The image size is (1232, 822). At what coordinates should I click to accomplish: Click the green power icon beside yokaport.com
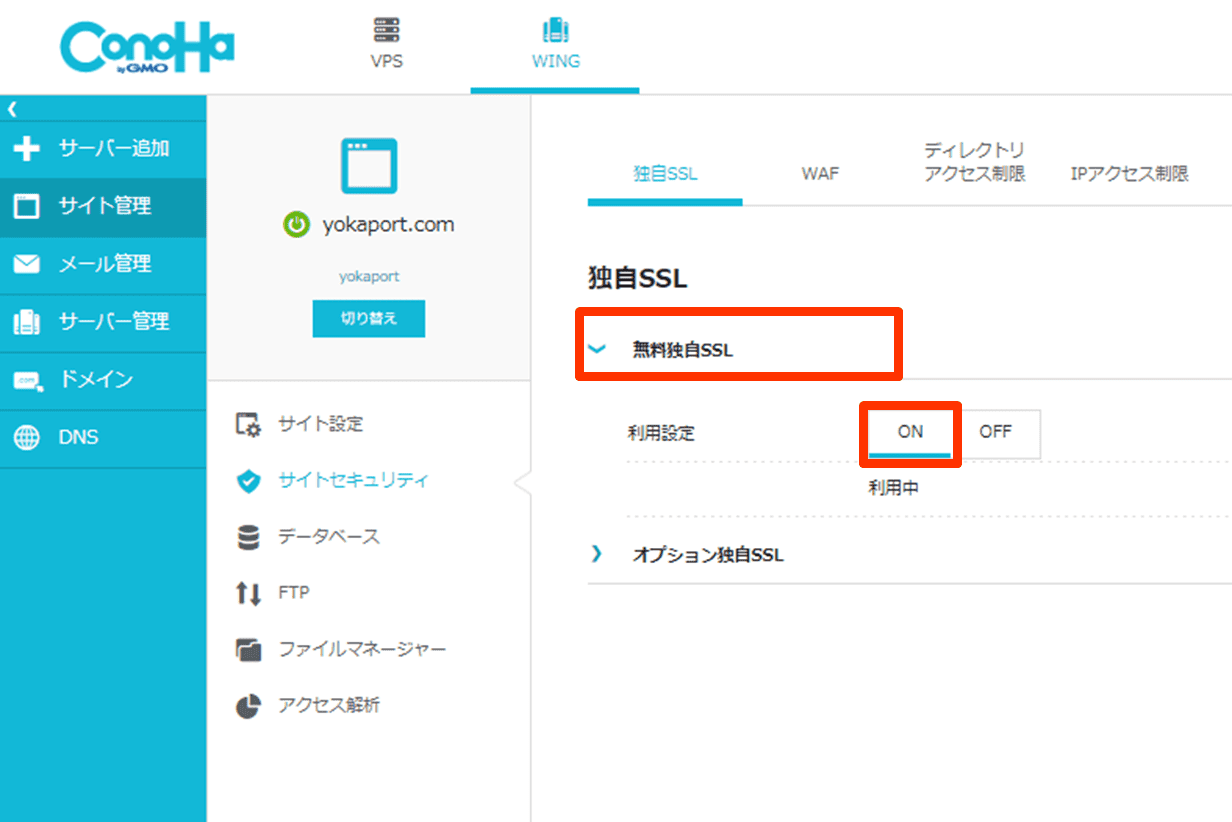(296, 225)
